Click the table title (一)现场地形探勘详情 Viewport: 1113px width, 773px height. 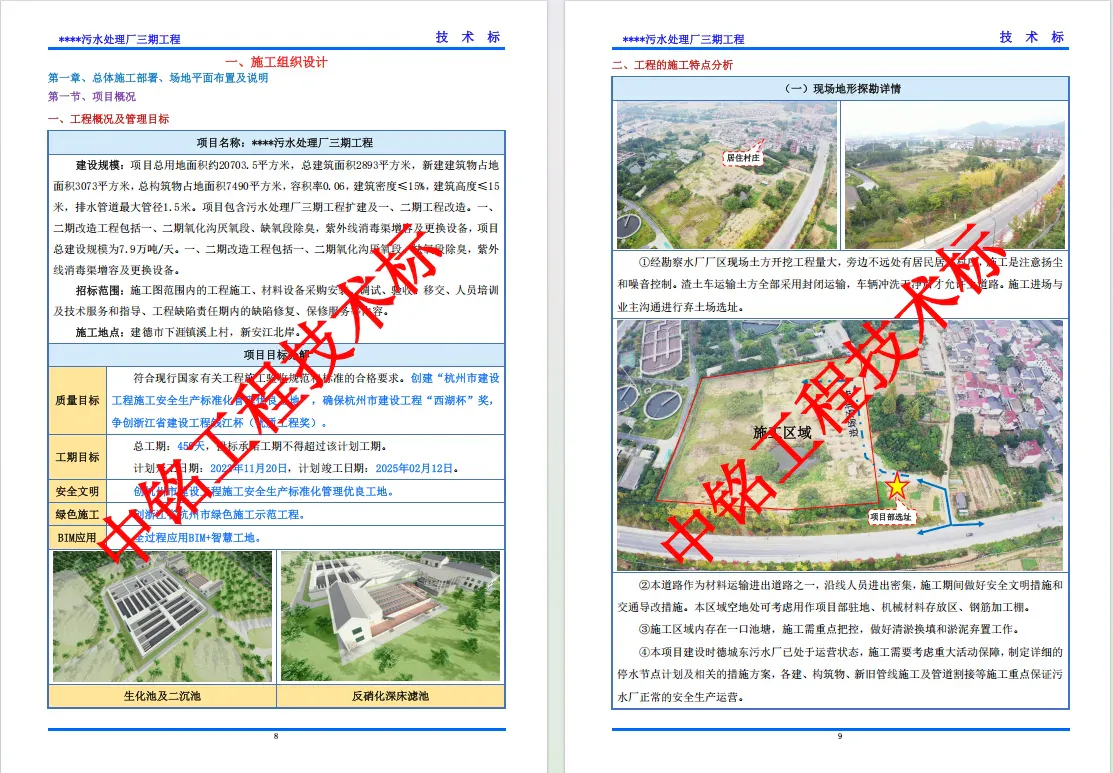point(840,89)
